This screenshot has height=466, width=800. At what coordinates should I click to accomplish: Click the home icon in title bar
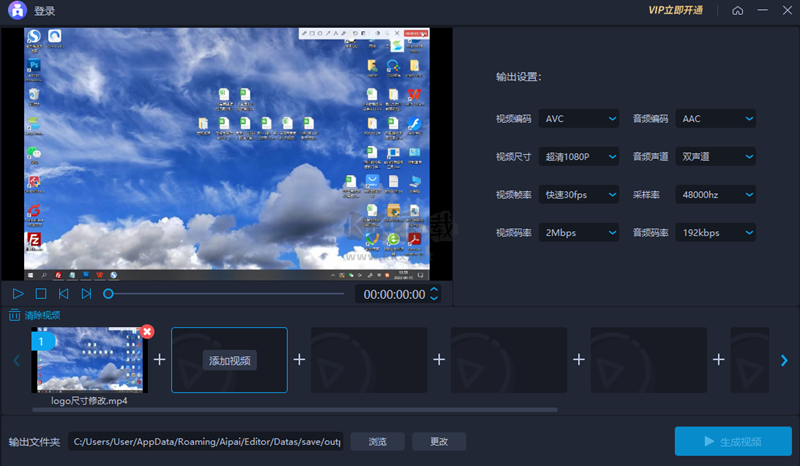(x=738, y=11)
